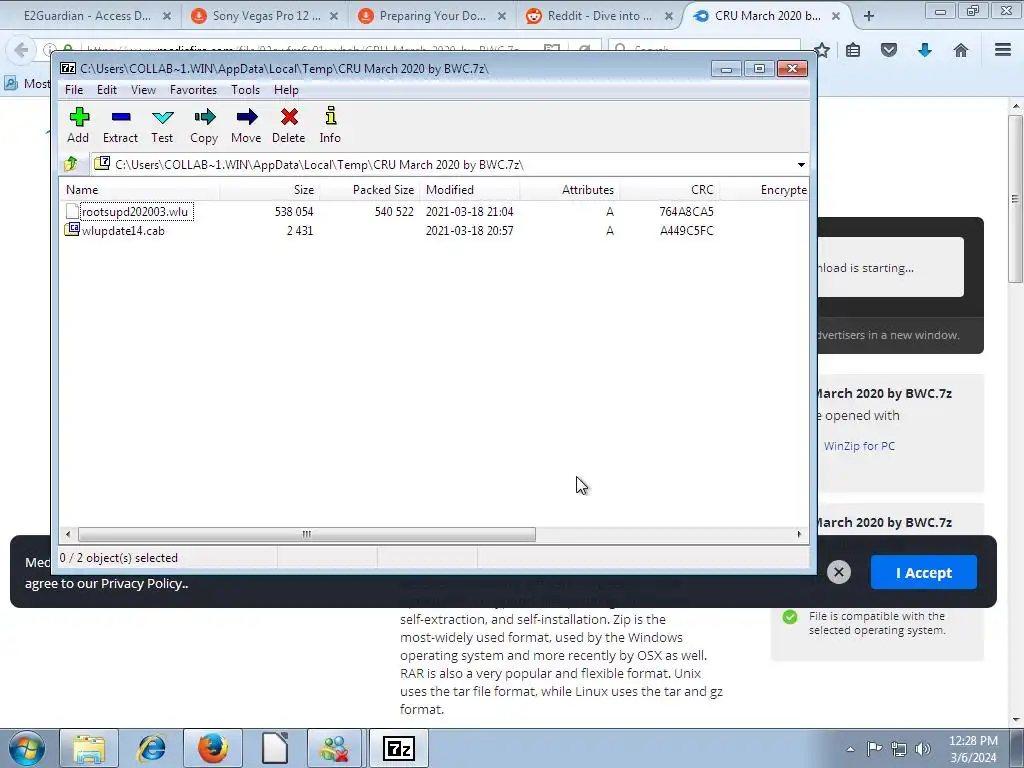Open the Tools menu

246,90
